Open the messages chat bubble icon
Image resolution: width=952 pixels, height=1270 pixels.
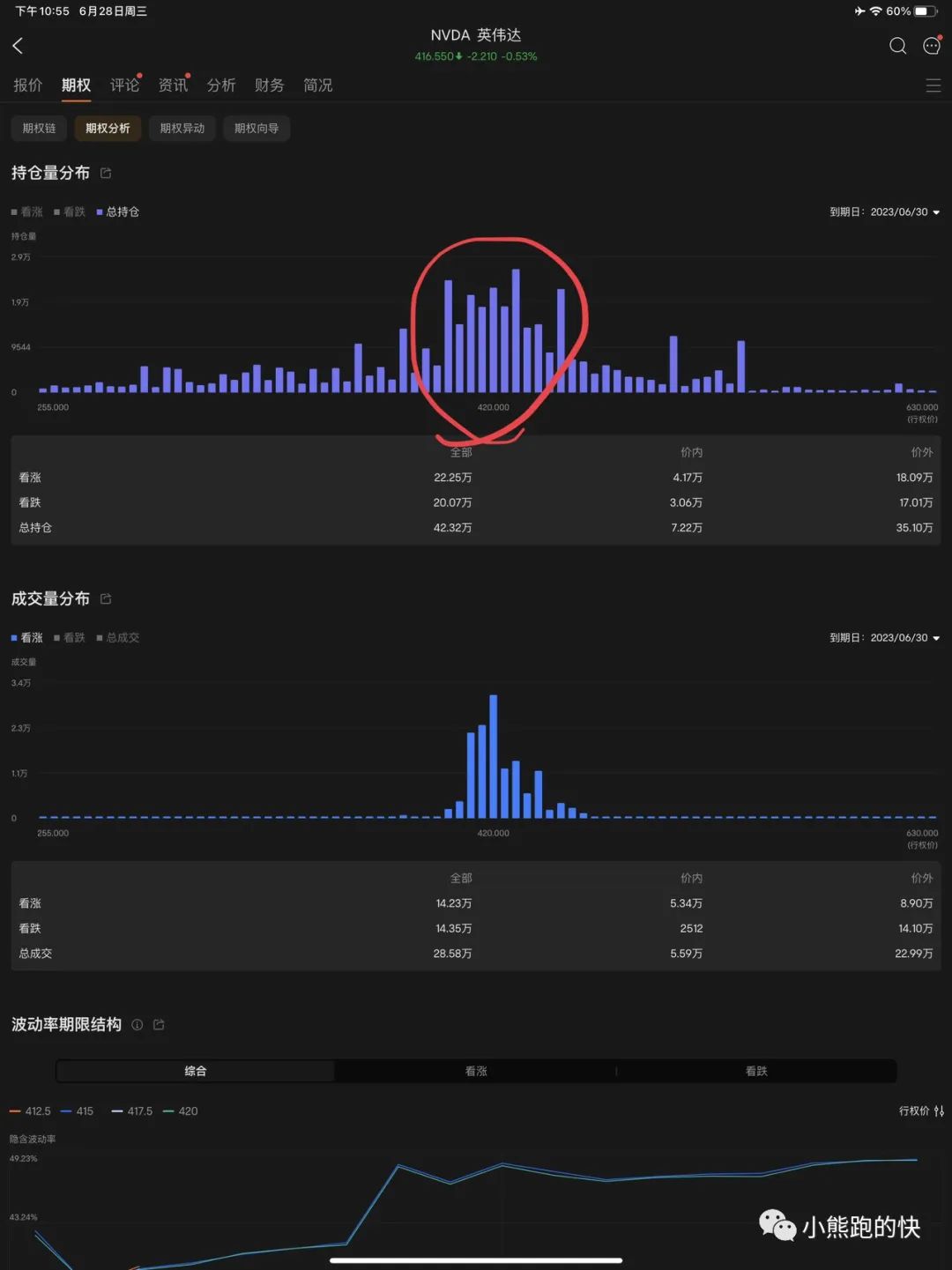932,45
